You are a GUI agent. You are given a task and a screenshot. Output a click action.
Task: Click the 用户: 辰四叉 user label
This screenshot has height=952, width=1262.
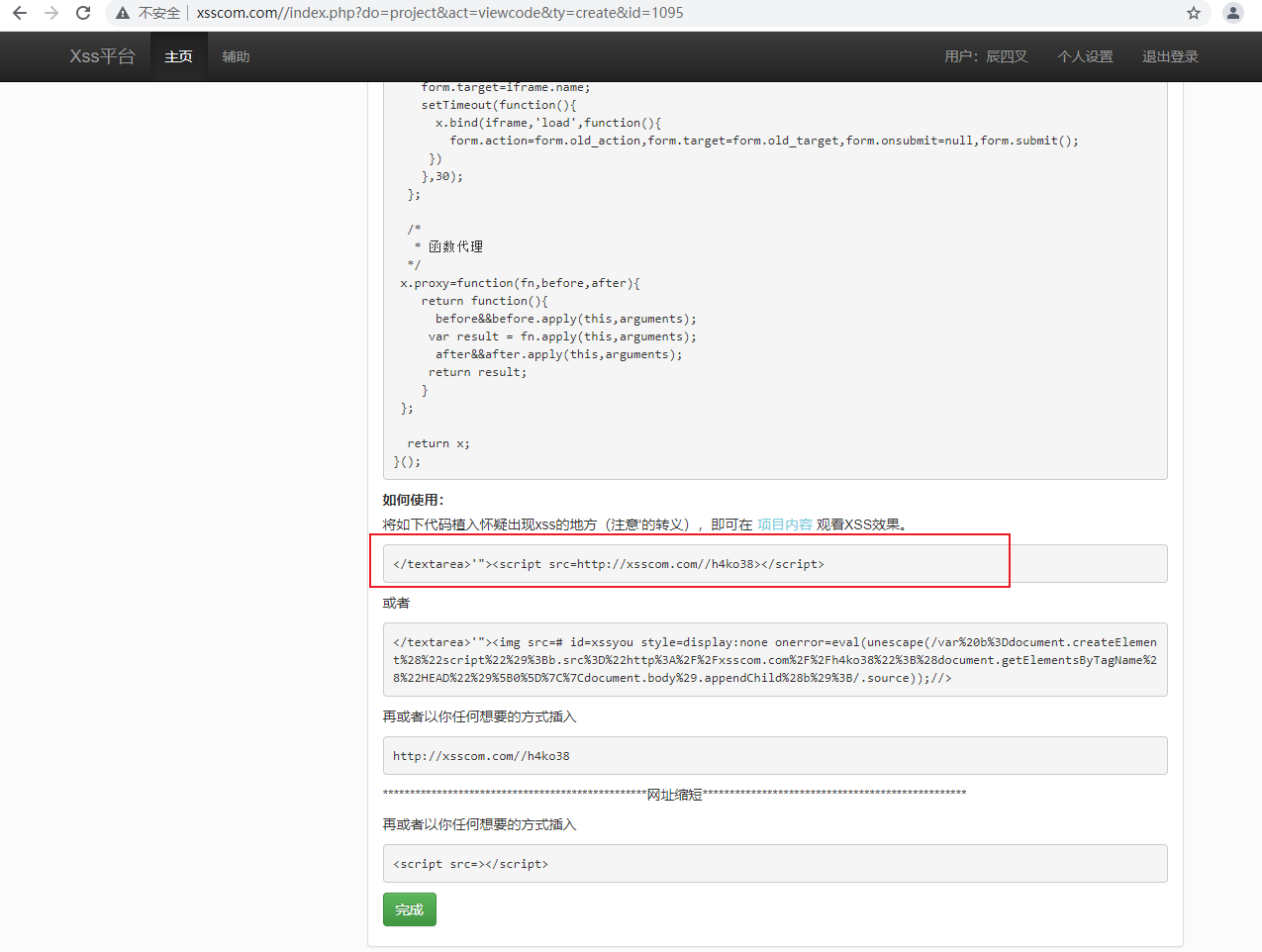(x=986, y=56)
